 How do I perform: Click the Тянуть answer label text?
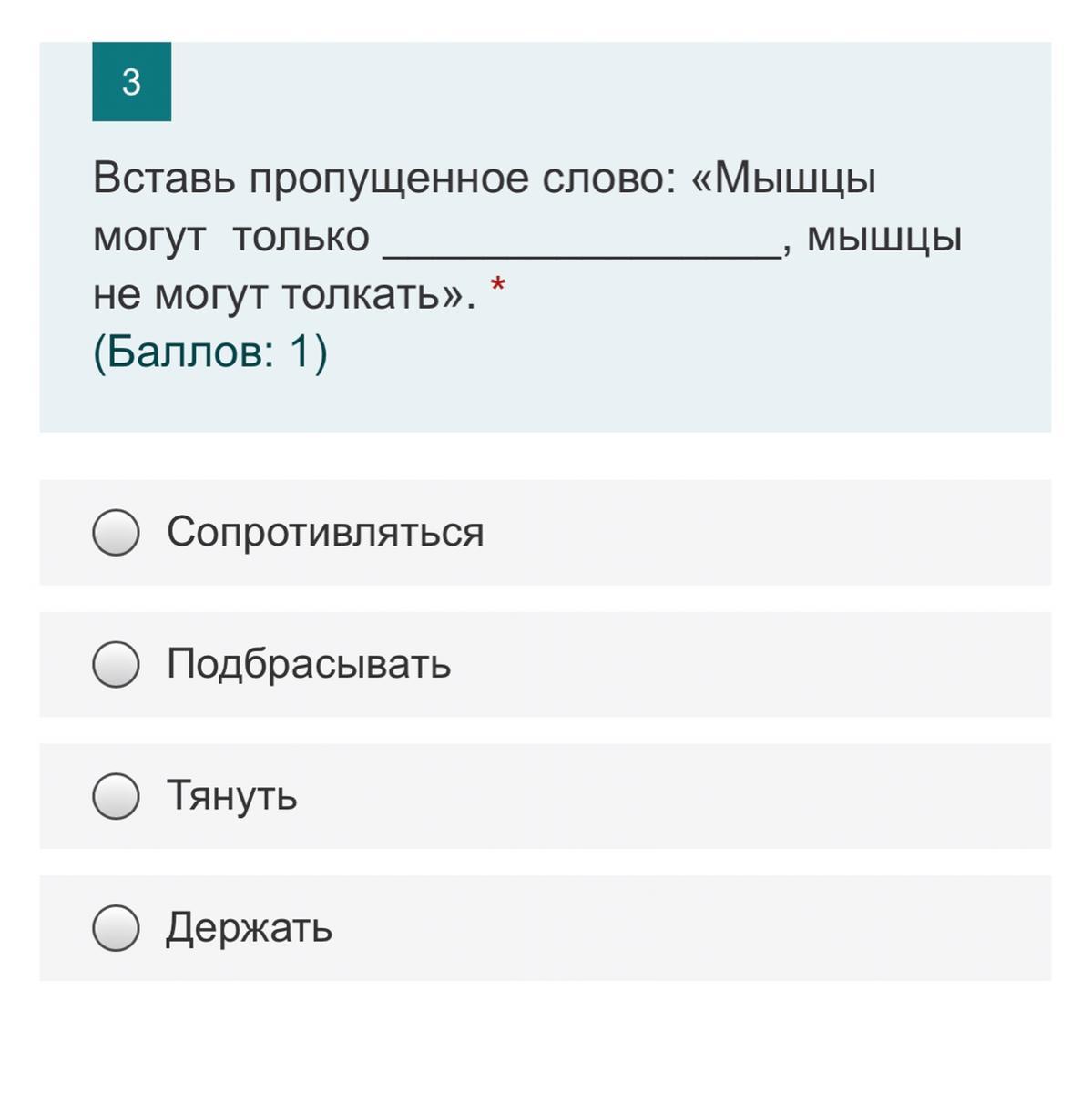(231, 796)
